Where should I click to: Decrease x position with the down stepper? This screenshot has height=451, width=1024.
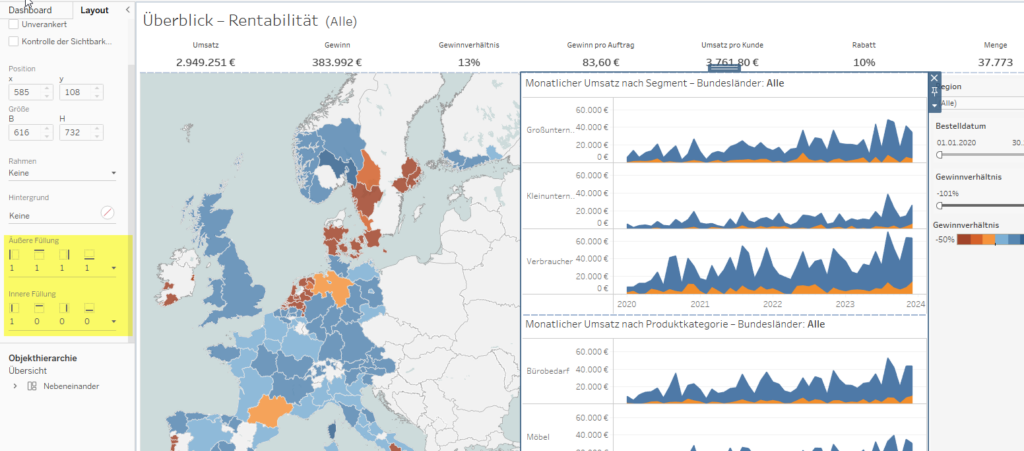(x=47, y=96)
